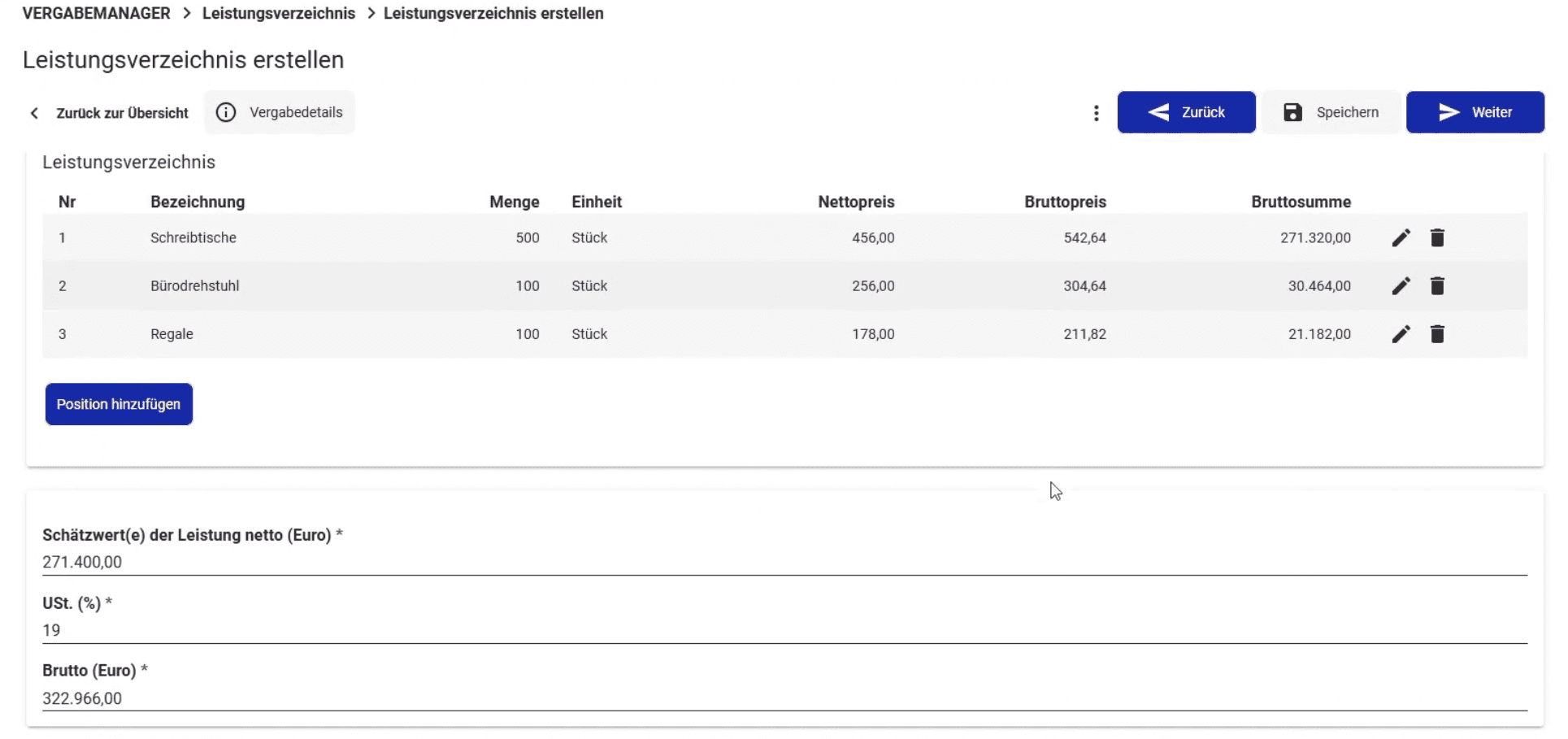Delete the Bürodrehstuhl row with trash icon

(1437, 285)
